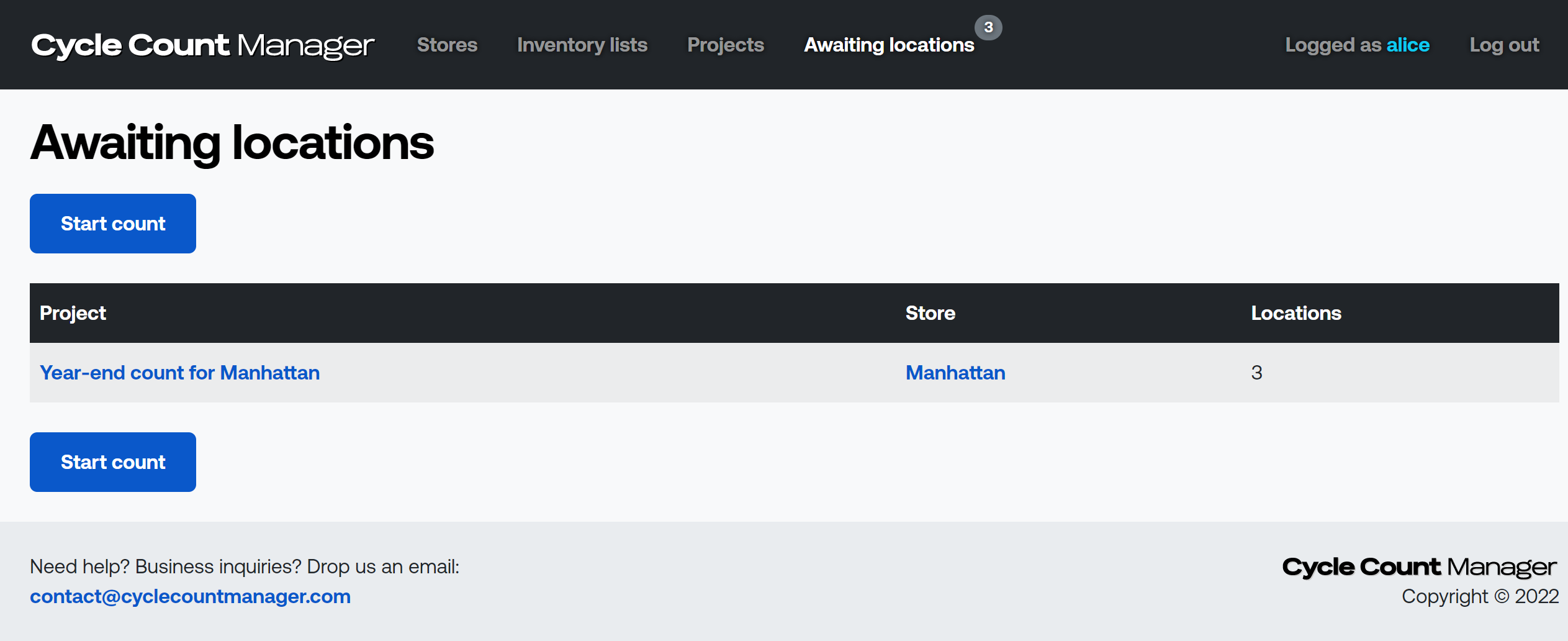Open the Manhattan store link
This screenshot has height=641, width=1568.
coord(955,373)
